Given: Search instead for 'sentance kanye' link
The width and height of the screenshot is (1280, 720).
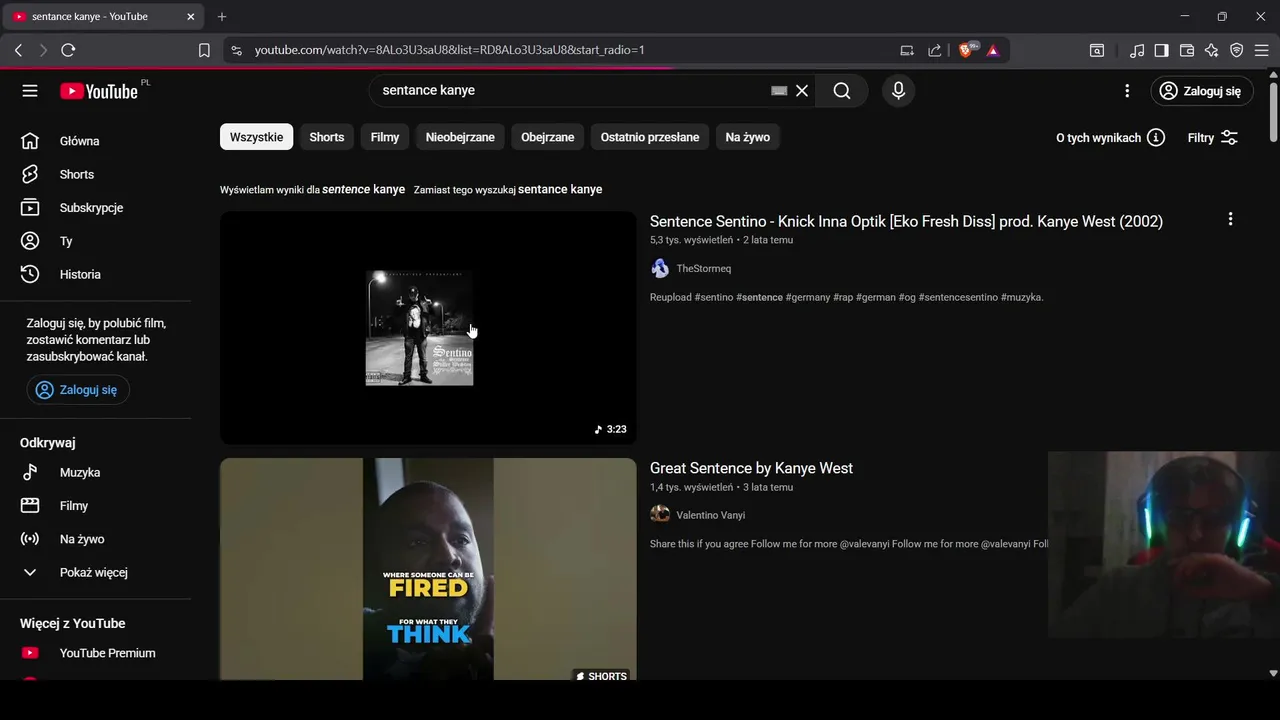Looking at the screenshot, I should pyautogui.click(x=560, y=189).
